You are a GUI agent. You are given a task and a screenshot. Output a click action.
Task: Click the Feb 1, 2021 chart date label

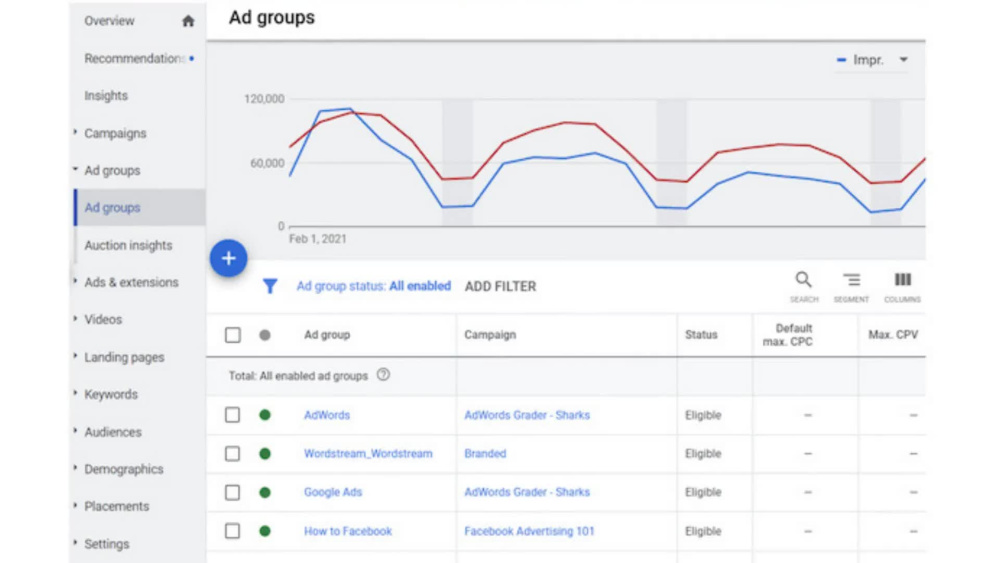[x=318, y=239]
